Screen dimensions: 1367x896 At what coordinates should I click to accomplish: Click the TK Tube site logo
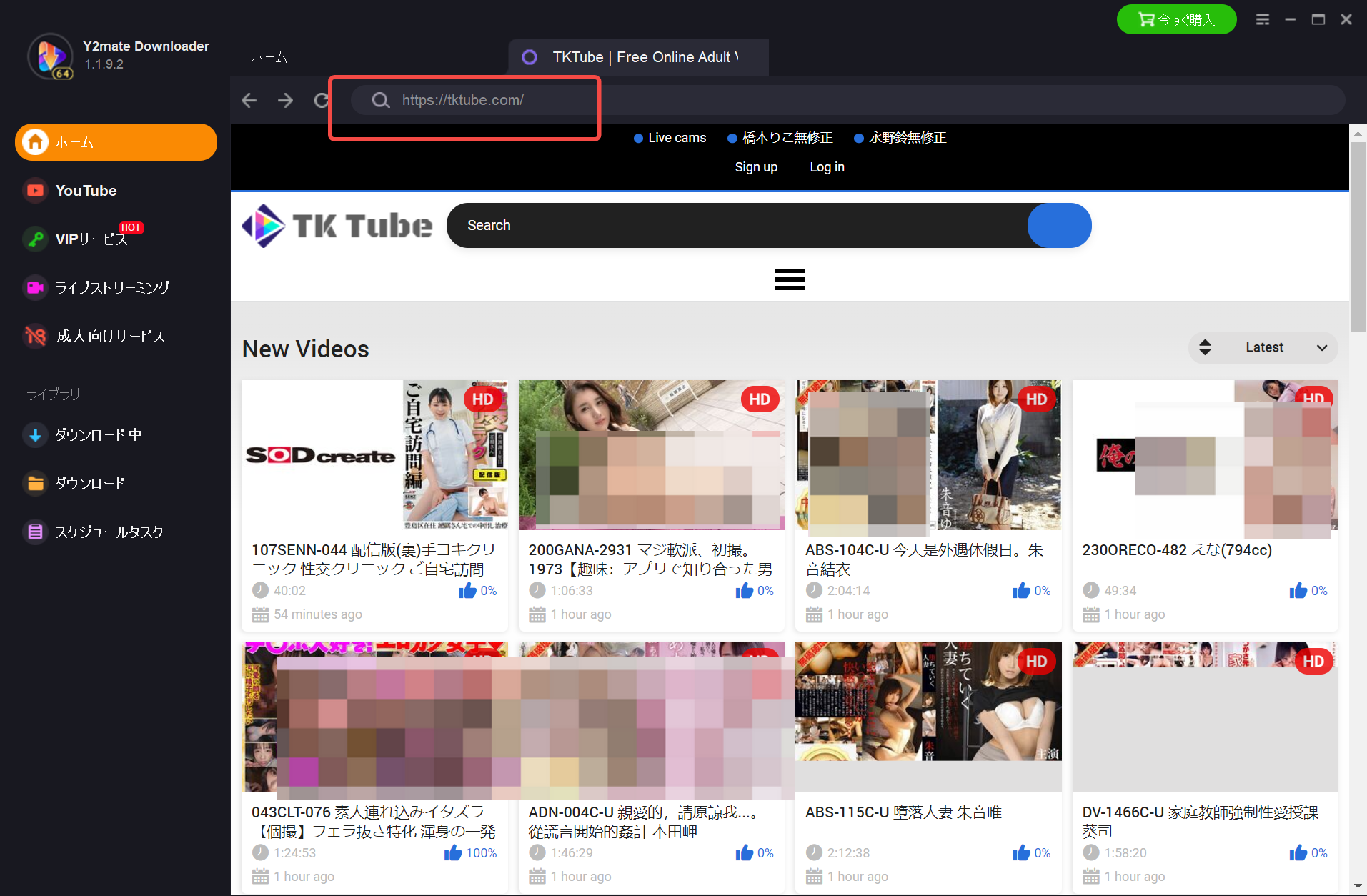pyautogui.click(x=337, y=226)
